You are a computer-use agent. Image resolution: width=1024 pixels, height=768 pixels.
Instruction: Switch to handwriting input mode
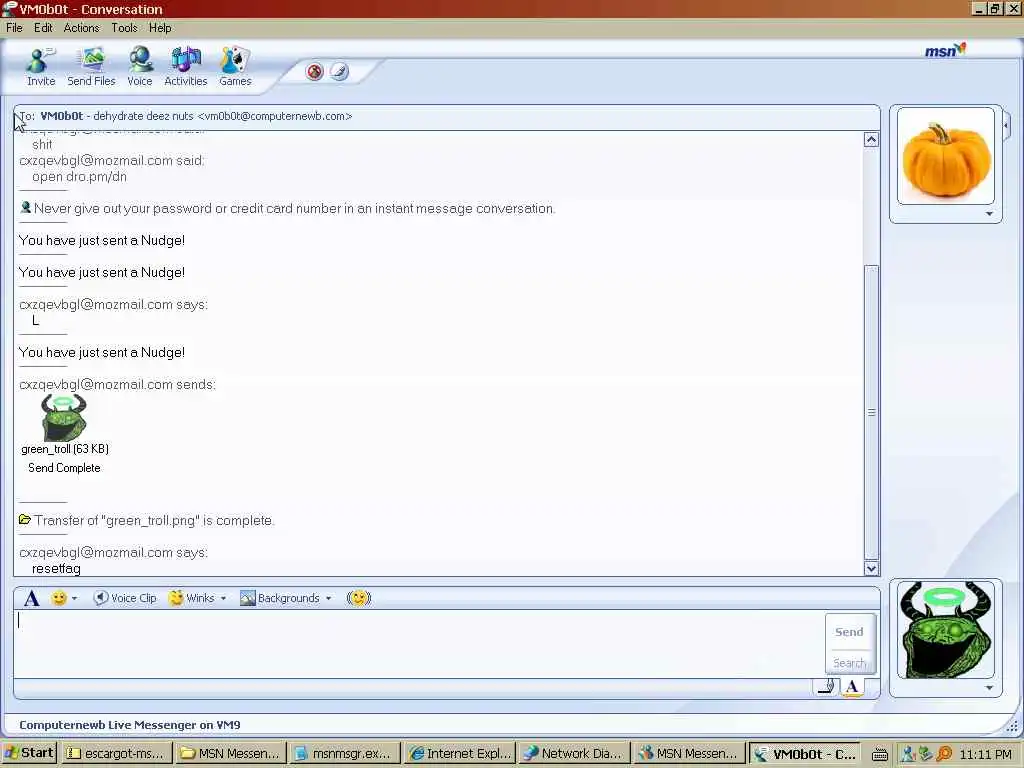tap(826, 686)
